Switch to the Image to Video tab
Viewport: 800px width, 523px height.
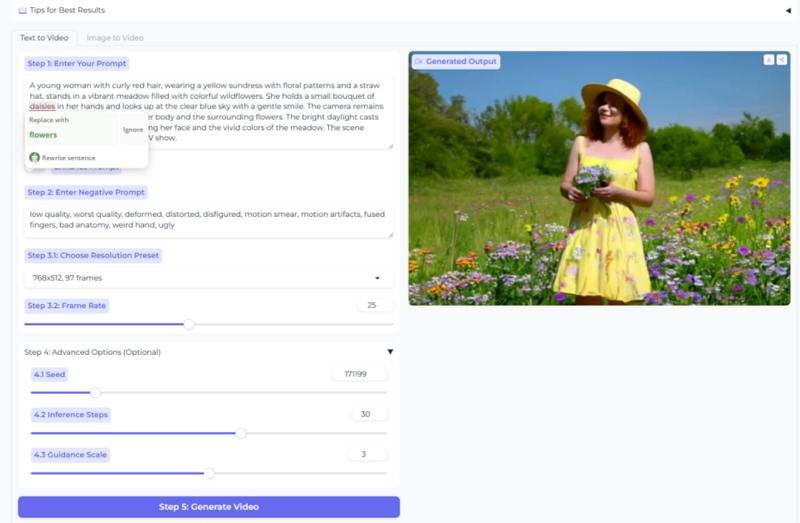tap(115, 38)
